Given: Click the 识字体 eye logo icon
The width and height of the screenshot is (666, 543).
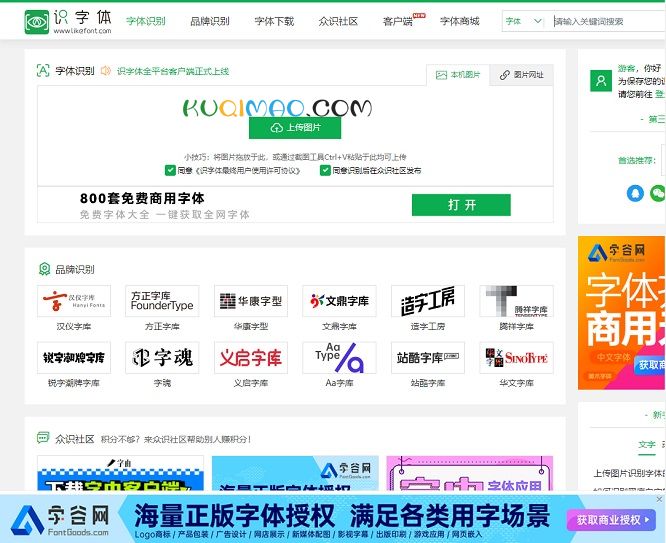Looking at the screenshot, I should 37,22.
